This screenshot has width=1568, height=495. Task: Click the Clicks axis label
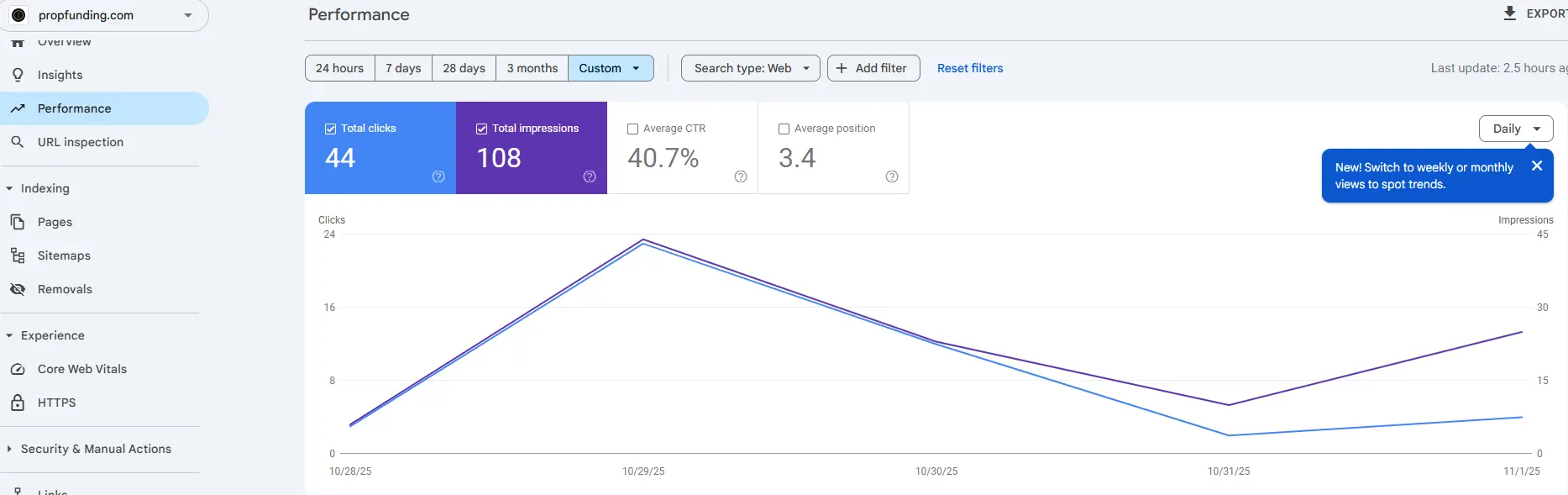coord(332,220)
